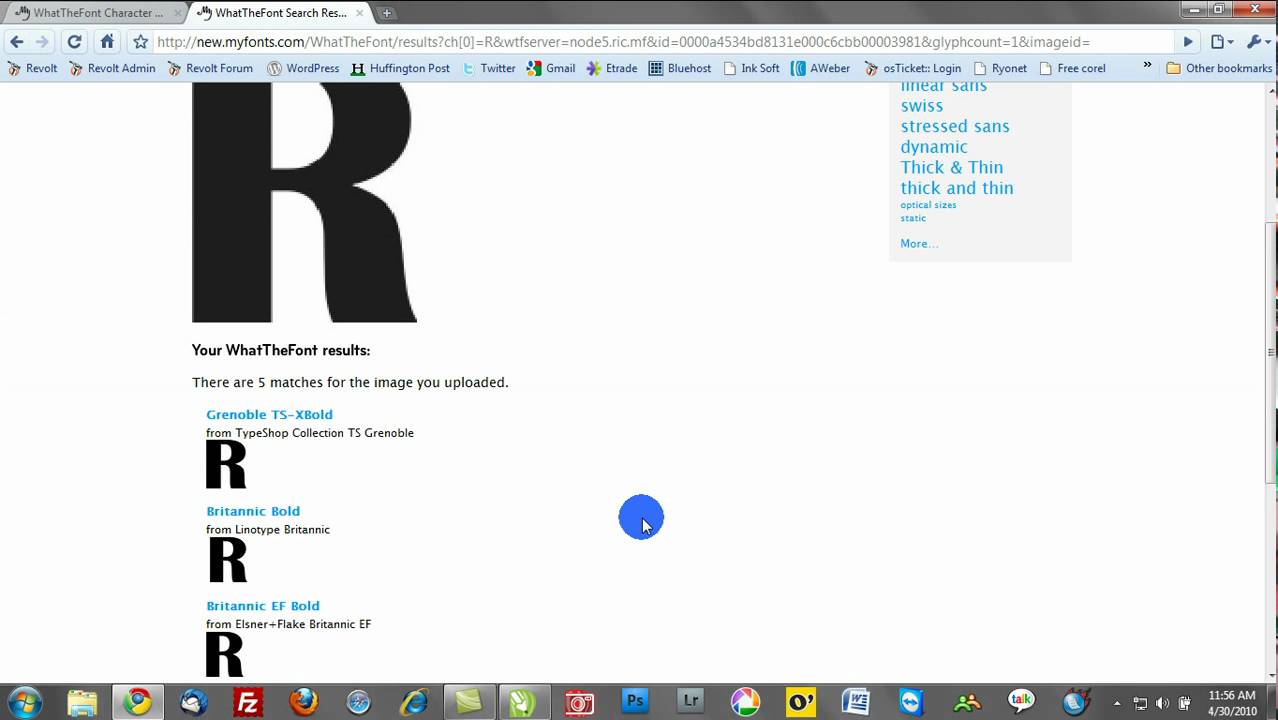Open the Bluehost bookmark
This screenshot has height=720, width=1278.
[680, 68]
